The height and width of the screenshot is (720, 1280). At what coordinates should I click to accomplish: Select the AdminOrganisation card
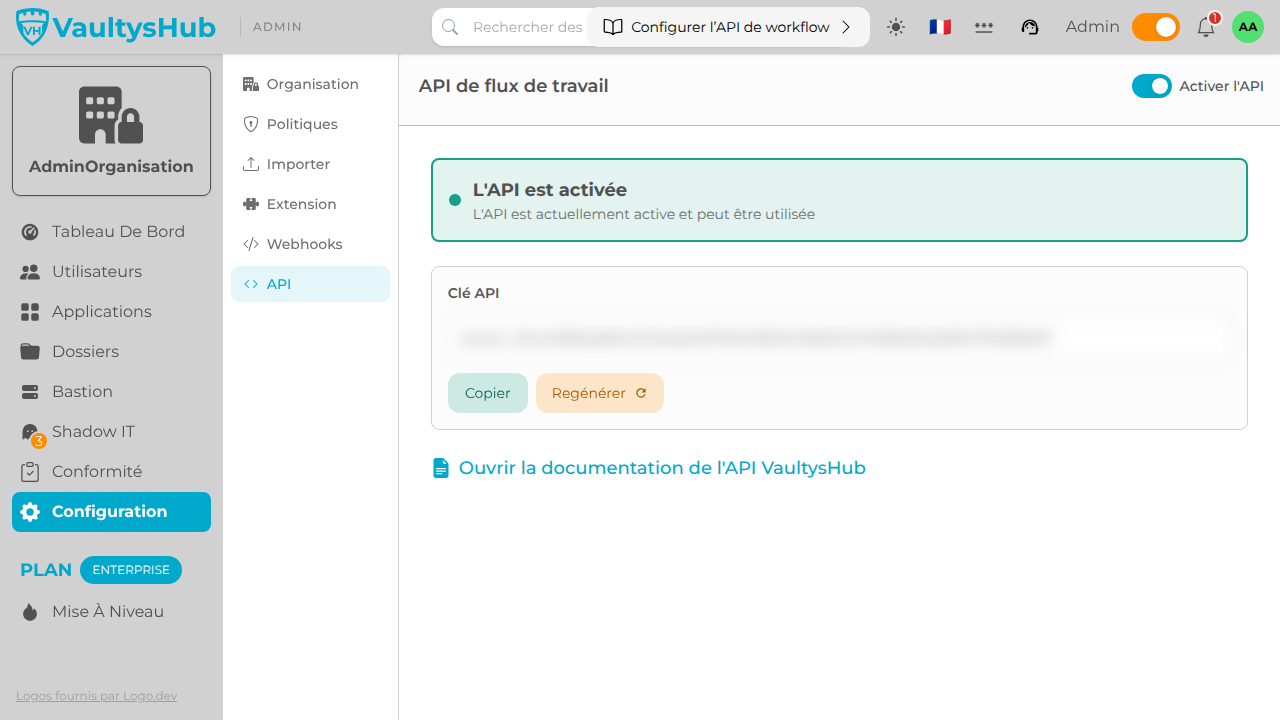pos(111,131)
